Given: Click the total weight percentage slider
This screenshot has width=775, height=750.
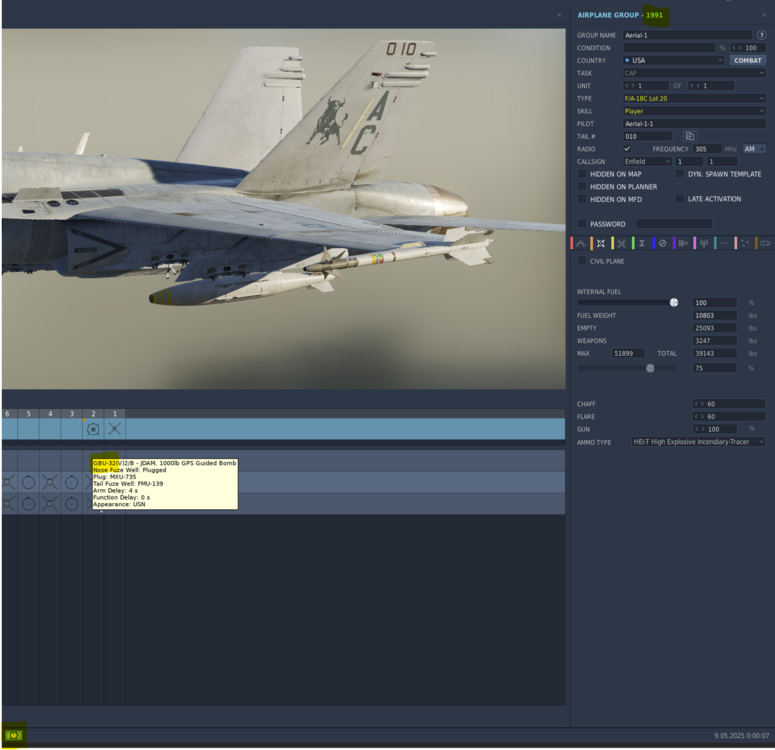Looking at the screenshot, I should tap(650, 368).
